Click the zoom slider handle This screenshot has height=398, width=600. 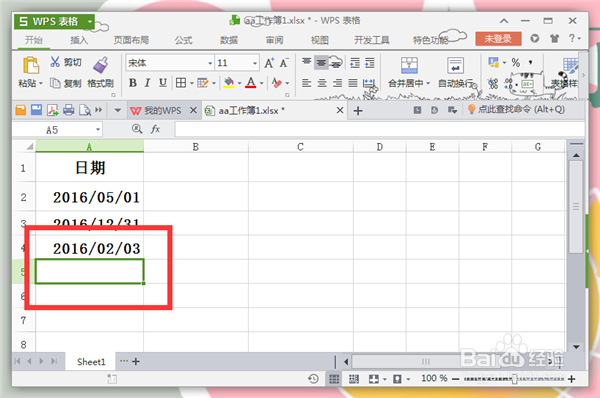pos(514,379)
